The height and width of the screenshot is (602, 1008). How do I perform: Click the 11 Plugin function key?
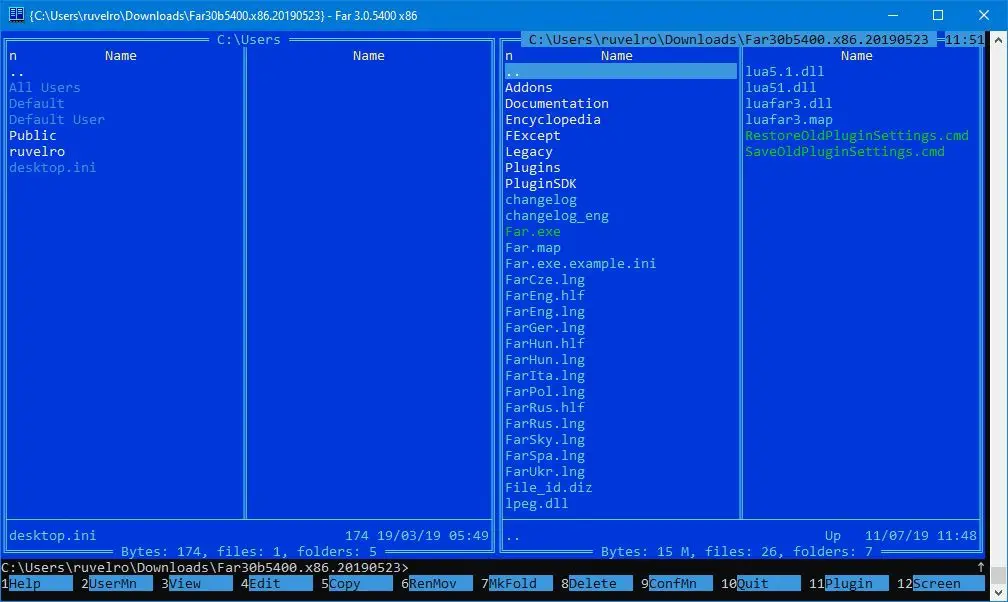coord(849,583)
